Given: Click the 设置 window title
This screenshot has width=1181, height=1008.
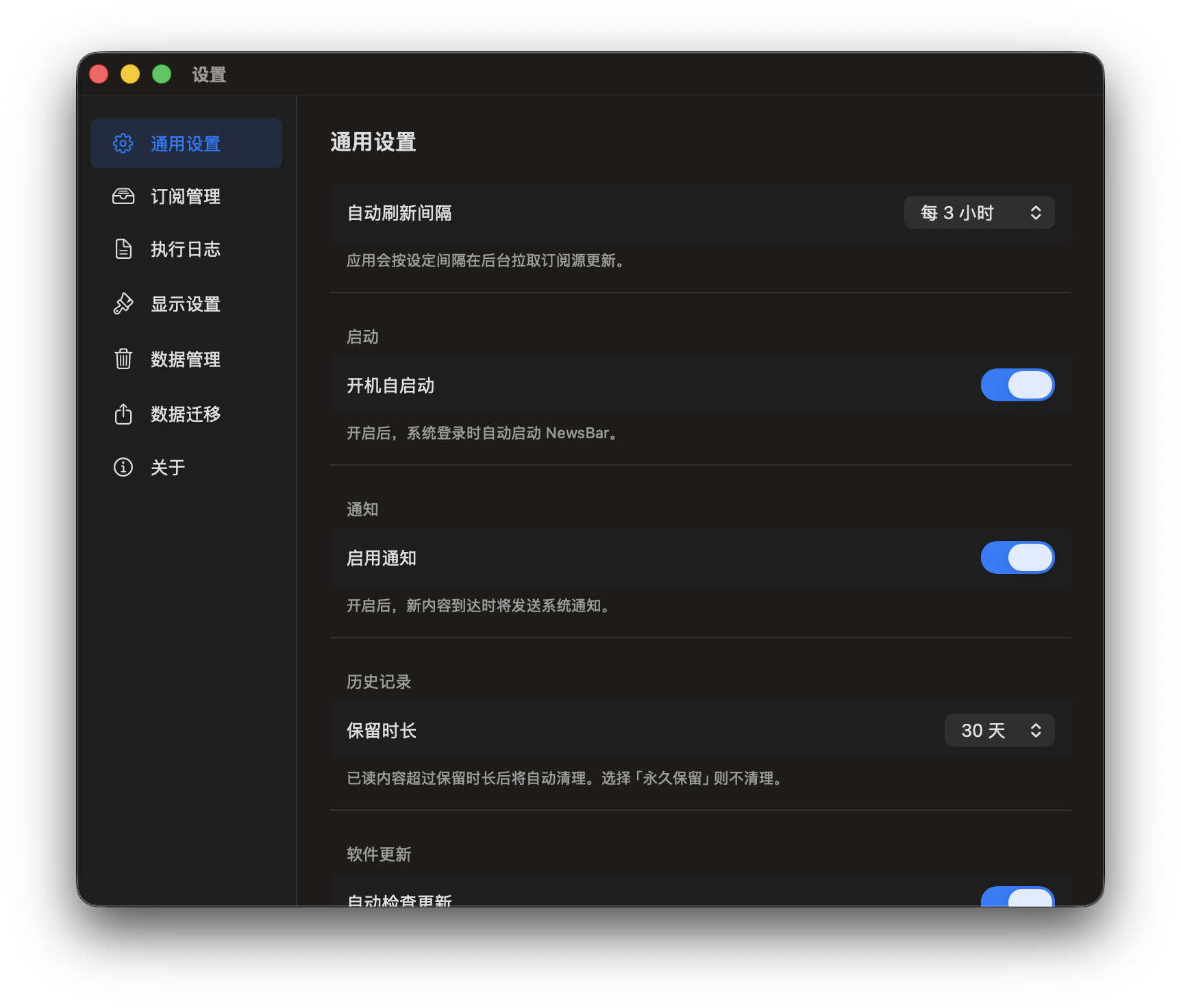Looking at the screenshot, I should (x=209, y=74).
